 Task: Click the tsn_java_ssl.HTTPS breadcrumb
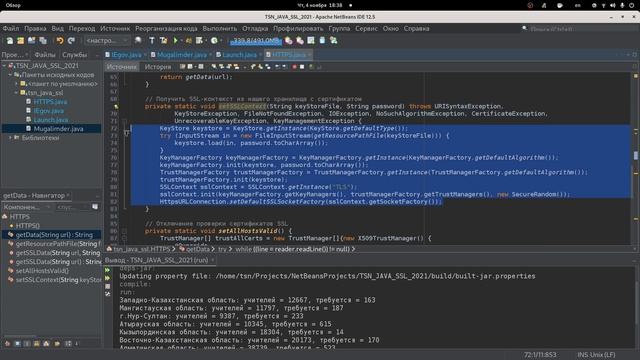(x=142, y=249)
